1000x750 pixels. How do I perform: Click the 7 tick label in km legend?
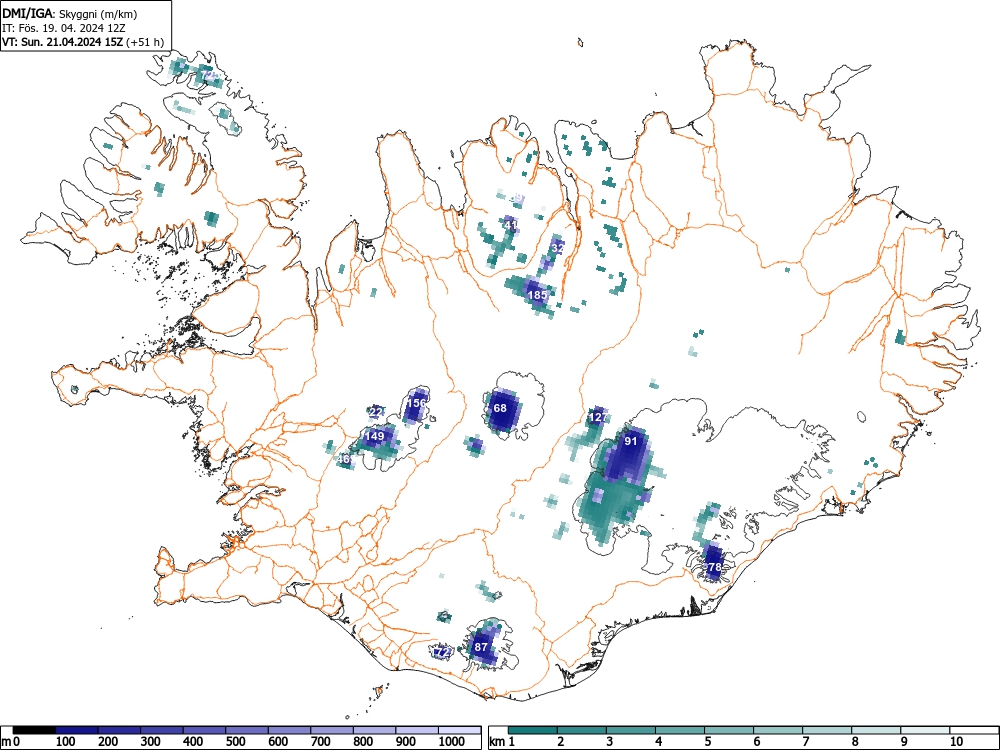click(805, 742)
